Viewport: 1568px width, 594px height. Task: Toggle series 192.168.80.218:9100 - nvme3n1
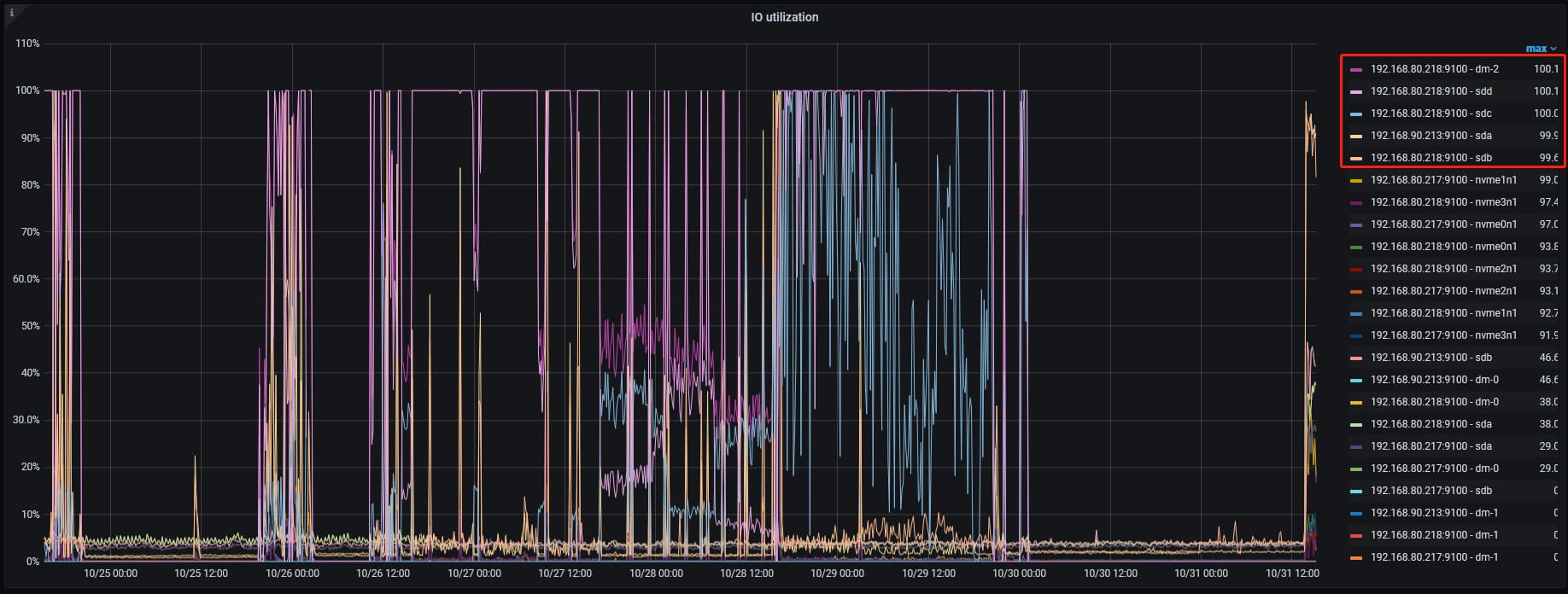(x=1443, y=202)
